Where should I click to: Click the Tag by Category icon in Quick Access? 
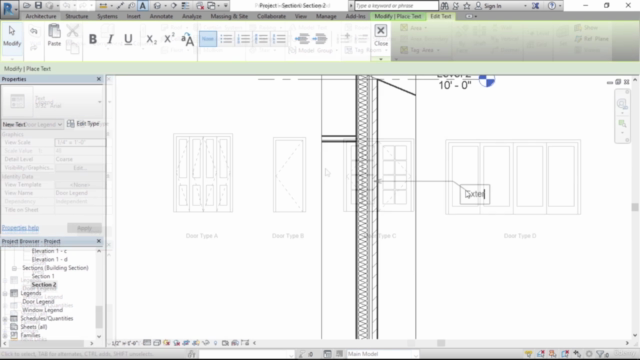pos(131,6)
